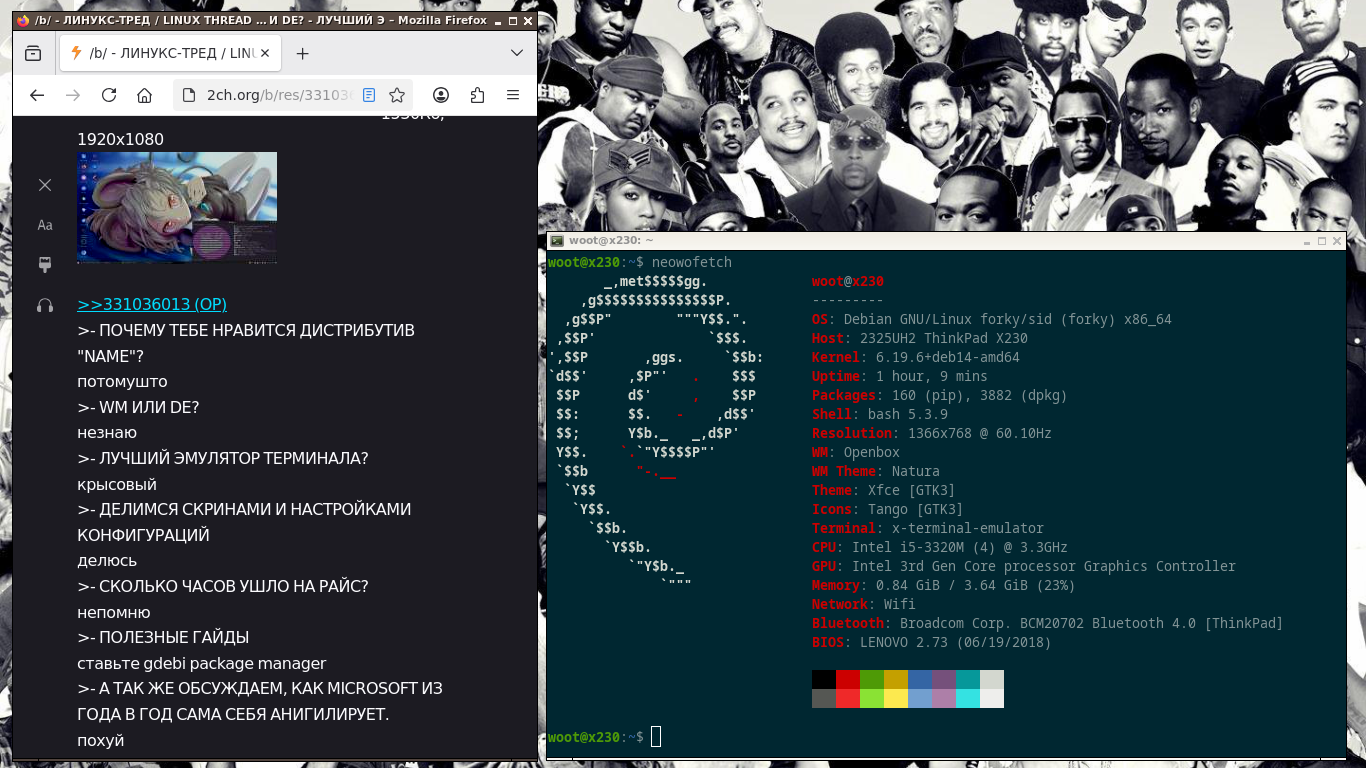Toggle reader view in the address bar
The height and width of the screenshot is (768, 1366).
click(369, 95)
